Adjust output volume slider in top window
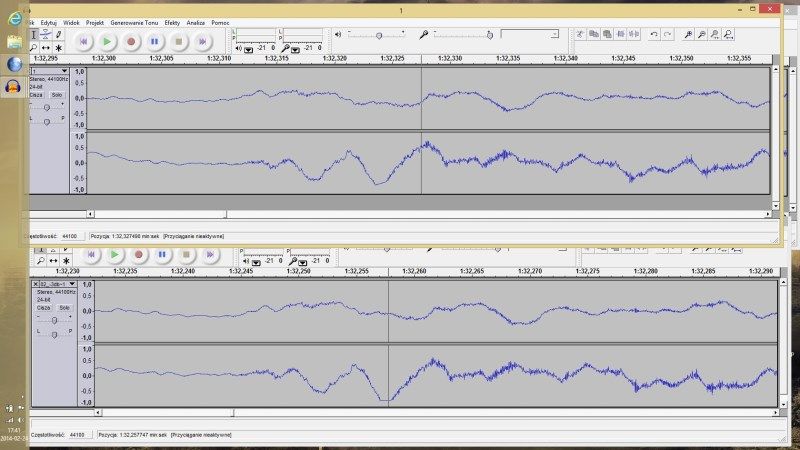The image size is (800, 450). 378,35
